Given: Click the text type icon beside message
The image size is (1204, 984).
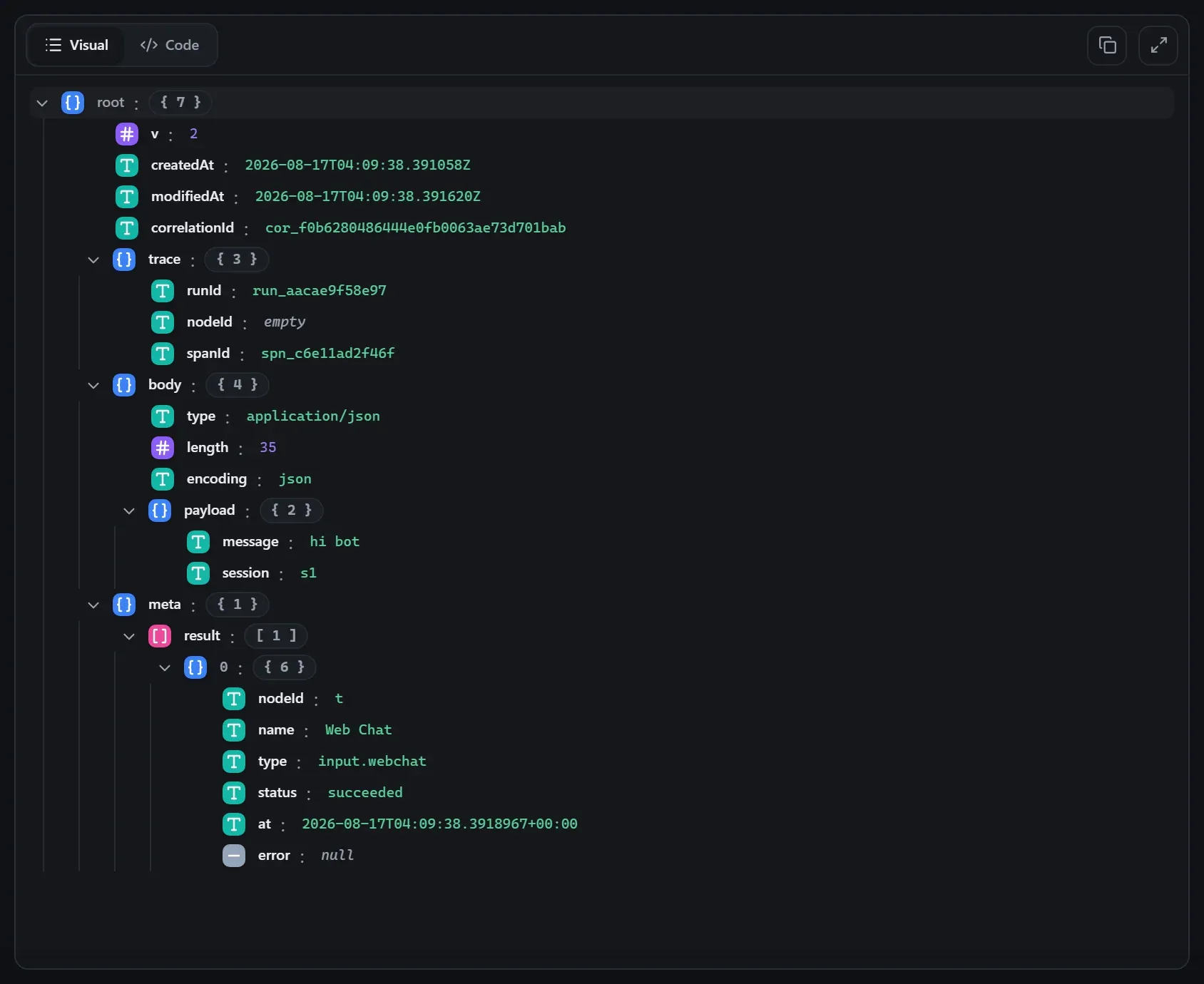Looking at the screenshot, I should pyautogui.click(x=198, y=542).
